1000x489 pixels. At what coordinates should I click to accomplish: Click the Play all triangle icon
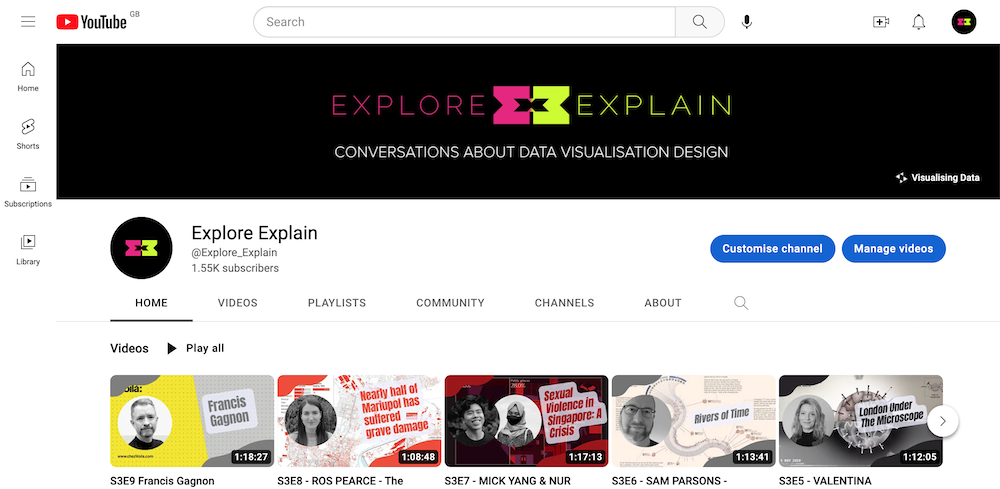pyautogui.click(x=172, y=348)
